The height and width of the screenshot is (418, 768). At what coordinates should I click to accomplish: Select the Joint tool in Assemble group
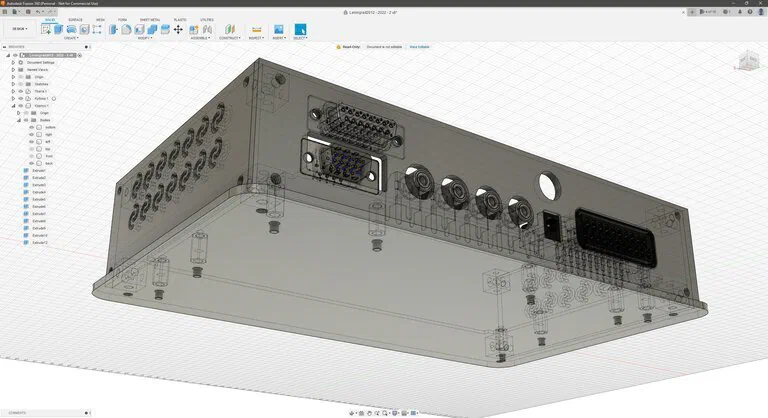click(x=207, y=29)
